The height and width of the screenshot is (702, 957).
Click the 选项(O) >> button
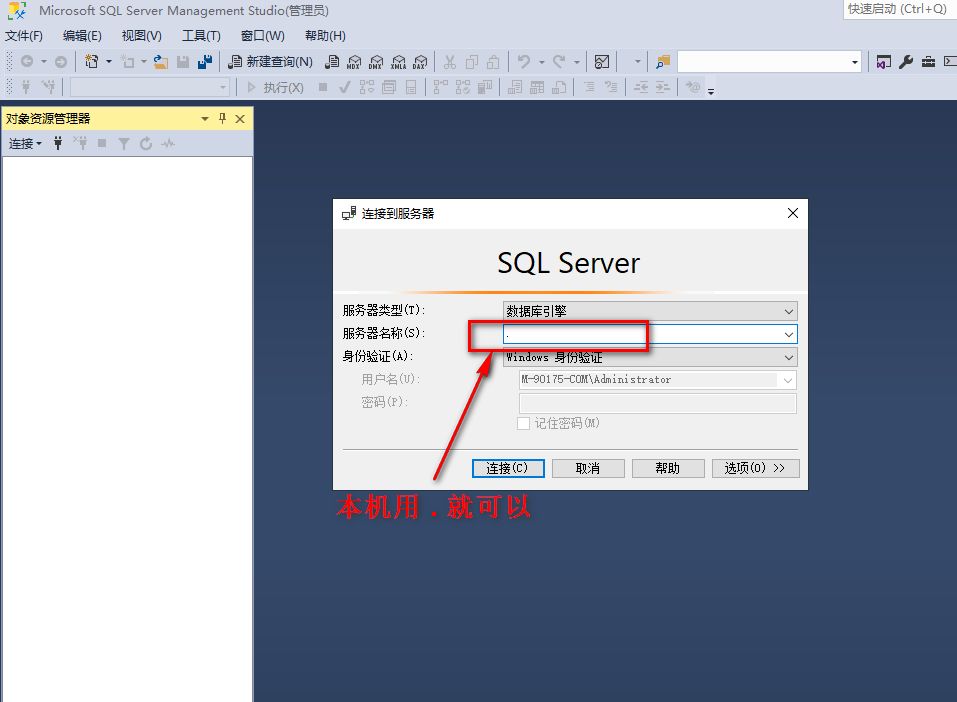click(755, 468)
